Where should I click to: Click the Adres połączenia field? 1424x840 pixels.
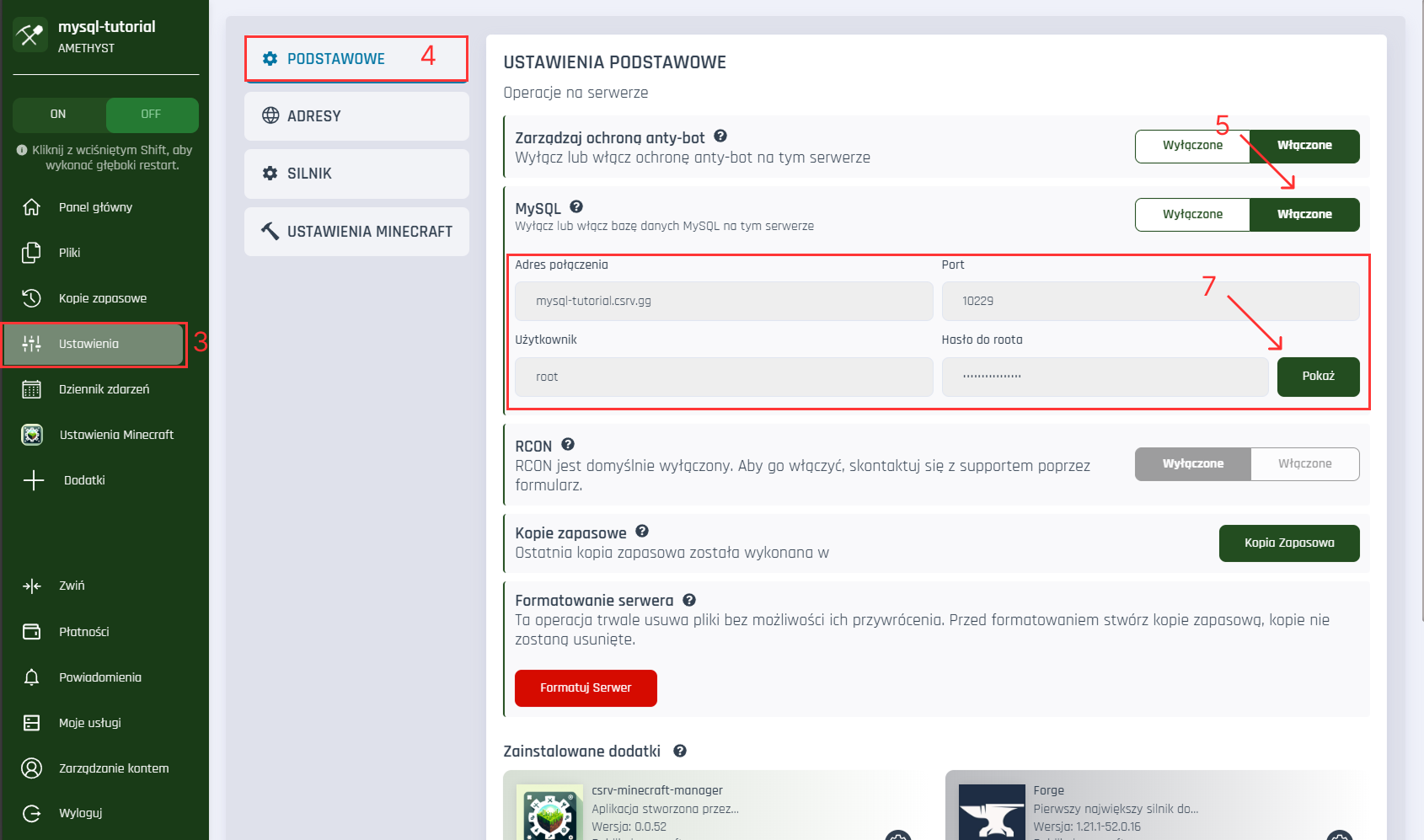(x=723, y=301)
